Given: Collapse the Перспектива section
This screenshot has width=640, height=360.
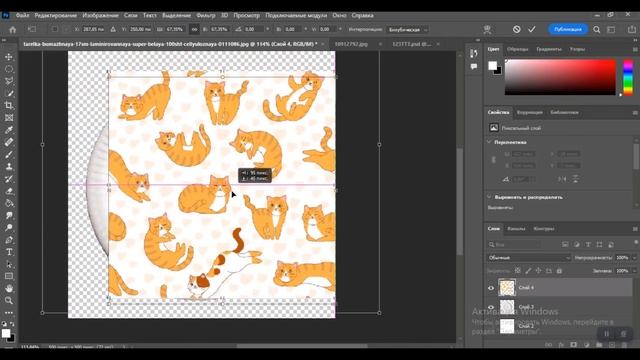Looking at the screenshot, I should [x=489, y=142].
